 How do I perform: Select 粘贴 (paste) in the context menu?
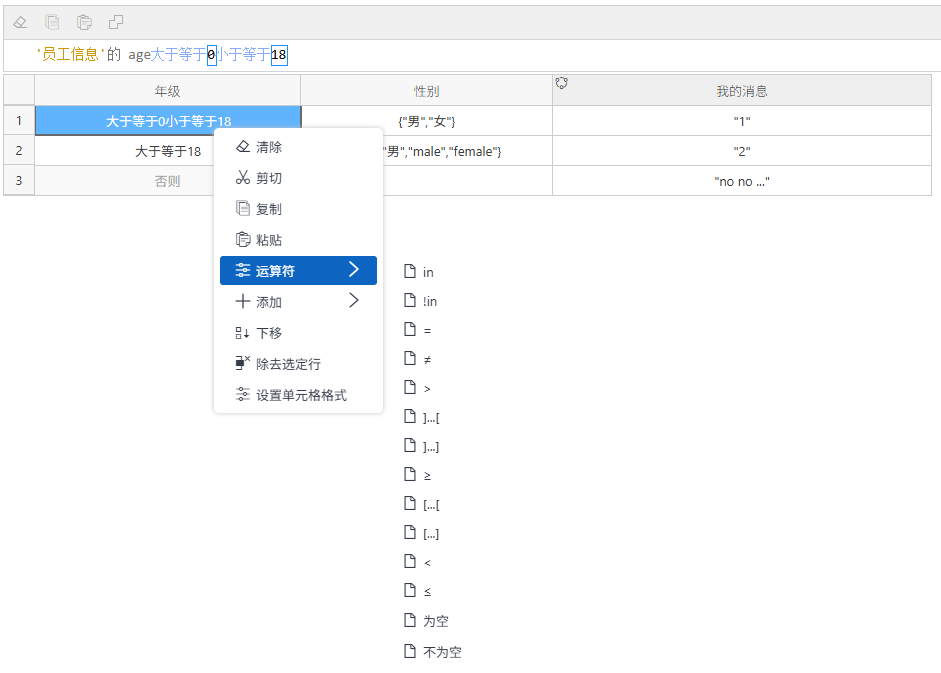click(x=268, y=240)
